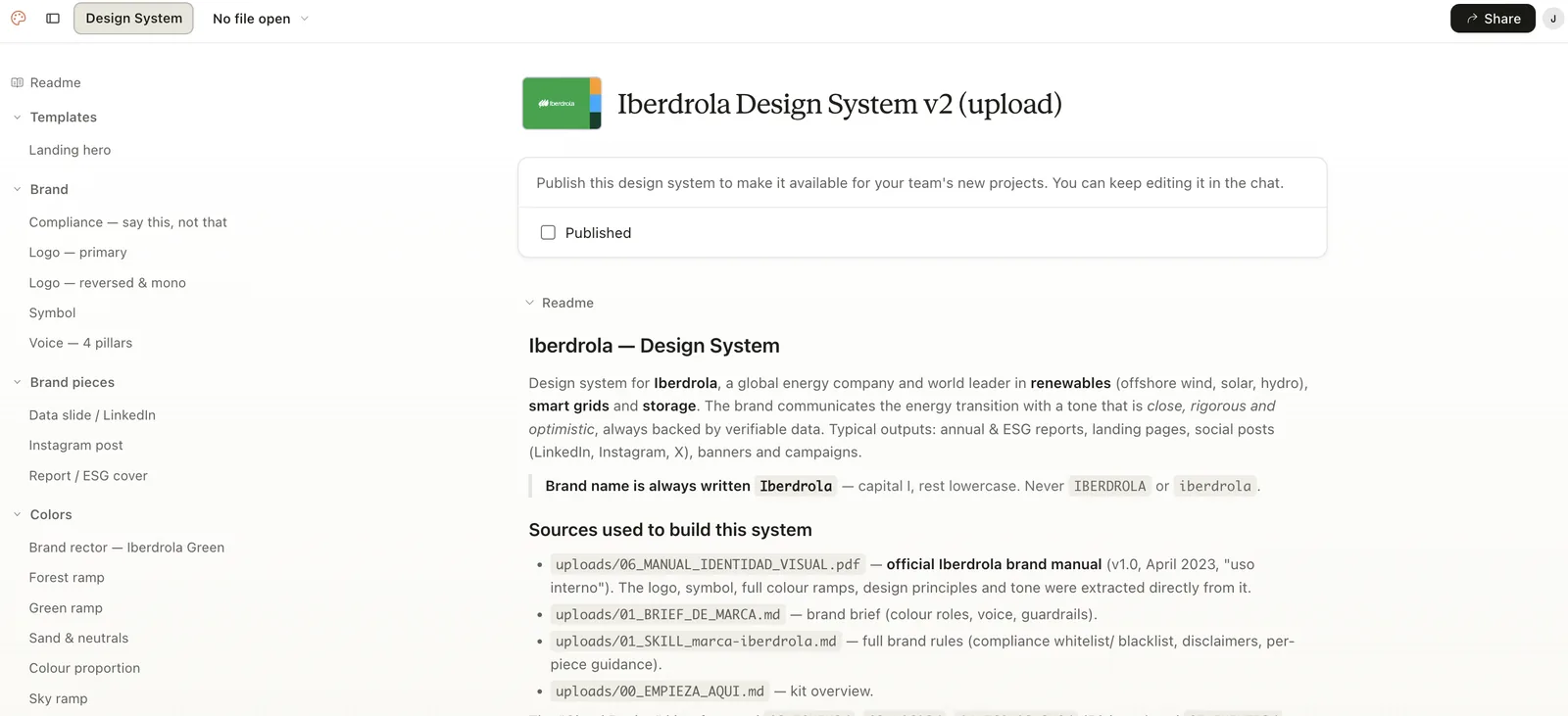Click the Readme book icon in sidebar
This screenshot has width=1568, height=716.
[17, 82]
